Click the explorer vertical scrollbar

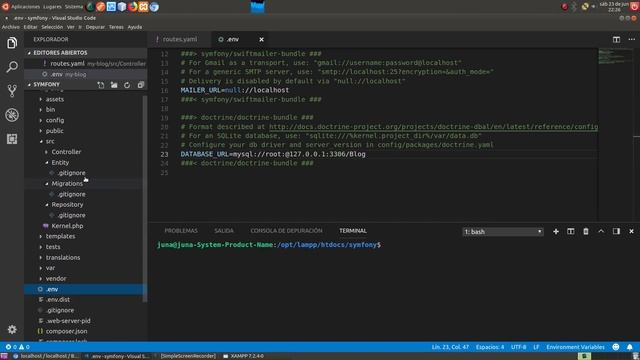coord(145,199)
